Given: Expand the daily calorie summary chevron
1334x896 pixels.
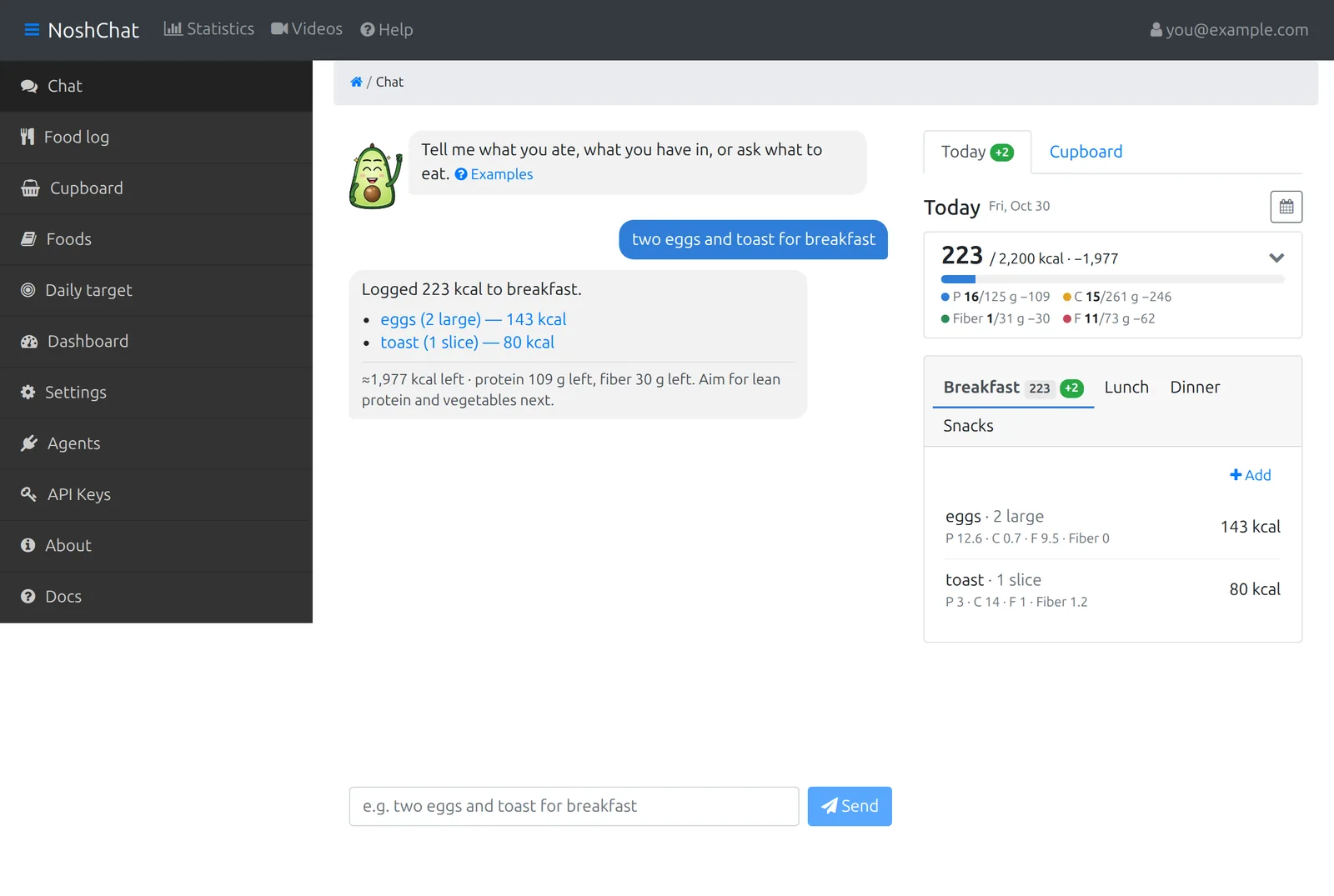Looking at the screenshot, I should click(x=1276, y=258).
